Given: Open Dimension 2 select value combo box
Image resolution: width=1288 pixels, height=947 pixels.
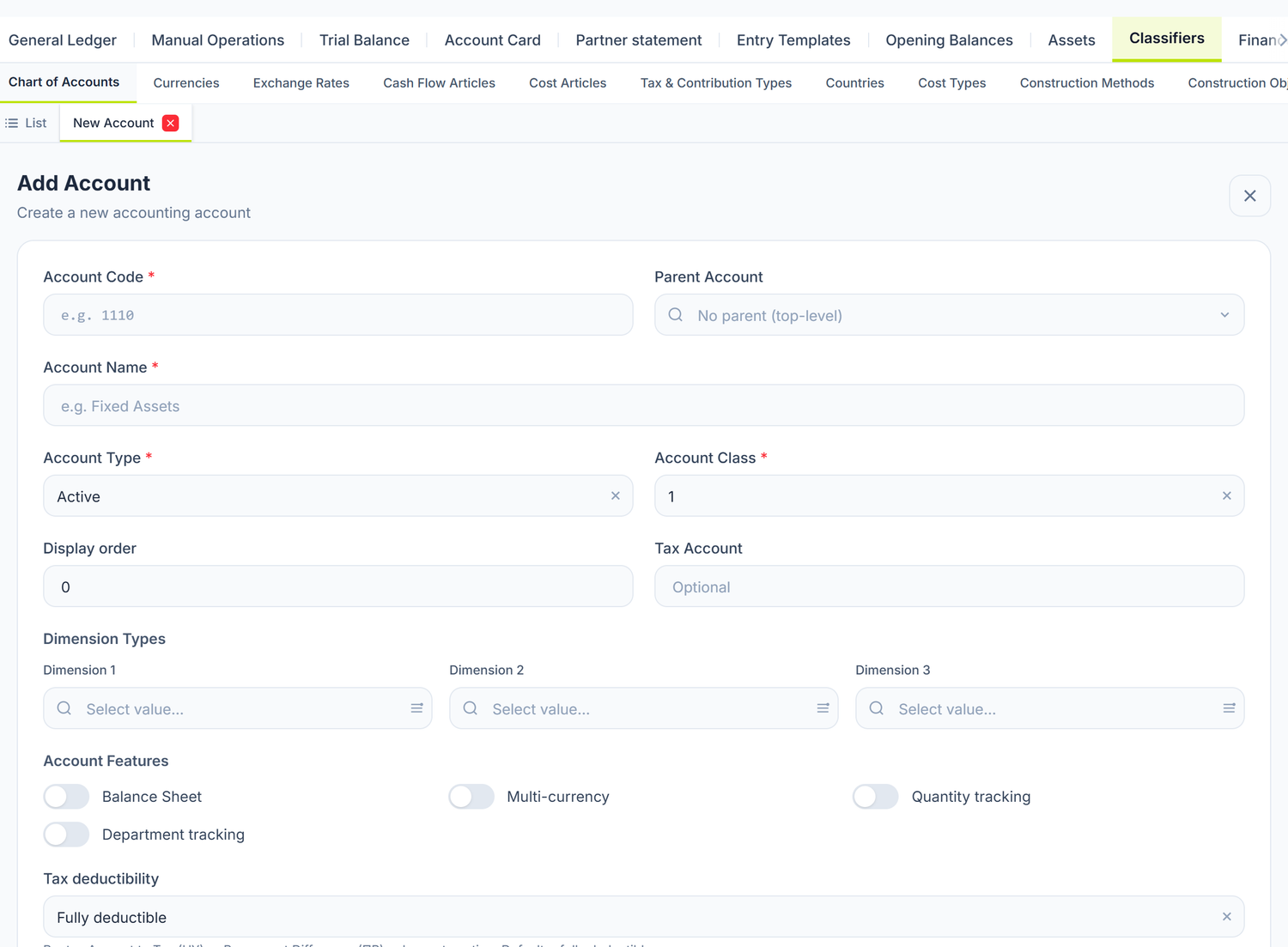Looking at the screenshot, I should click(643, 708).
